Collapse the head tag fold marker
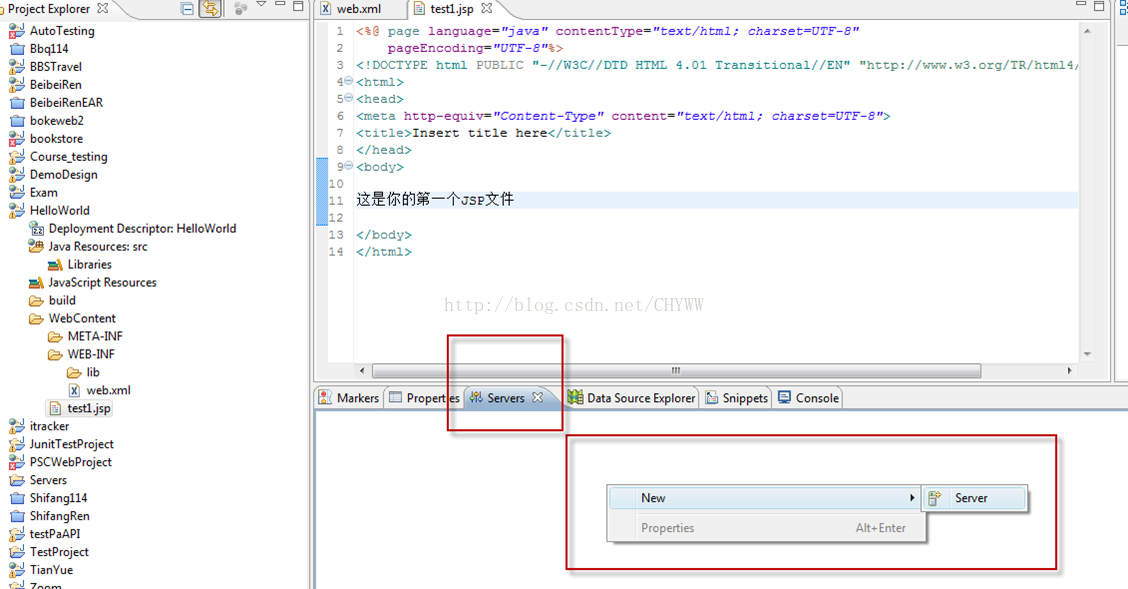1128x589 pixels. [349, 98]
